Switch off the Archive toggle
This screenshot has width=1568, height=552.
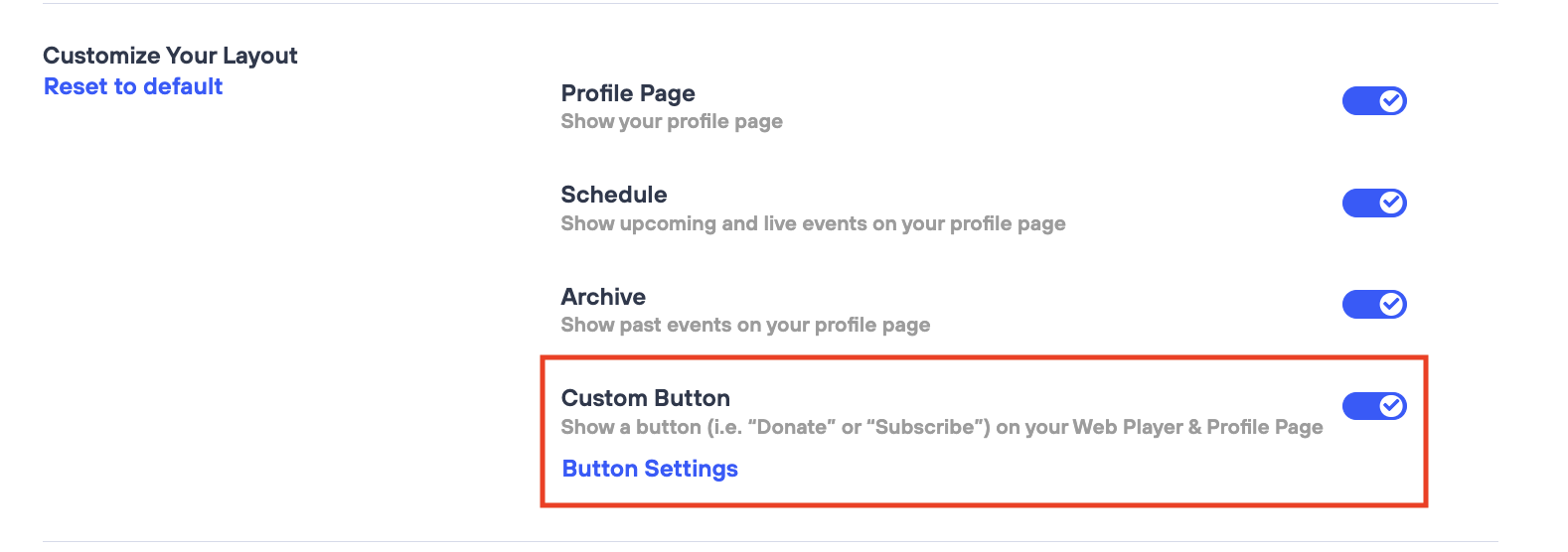pyautogui.click(x=1373, y=305)
